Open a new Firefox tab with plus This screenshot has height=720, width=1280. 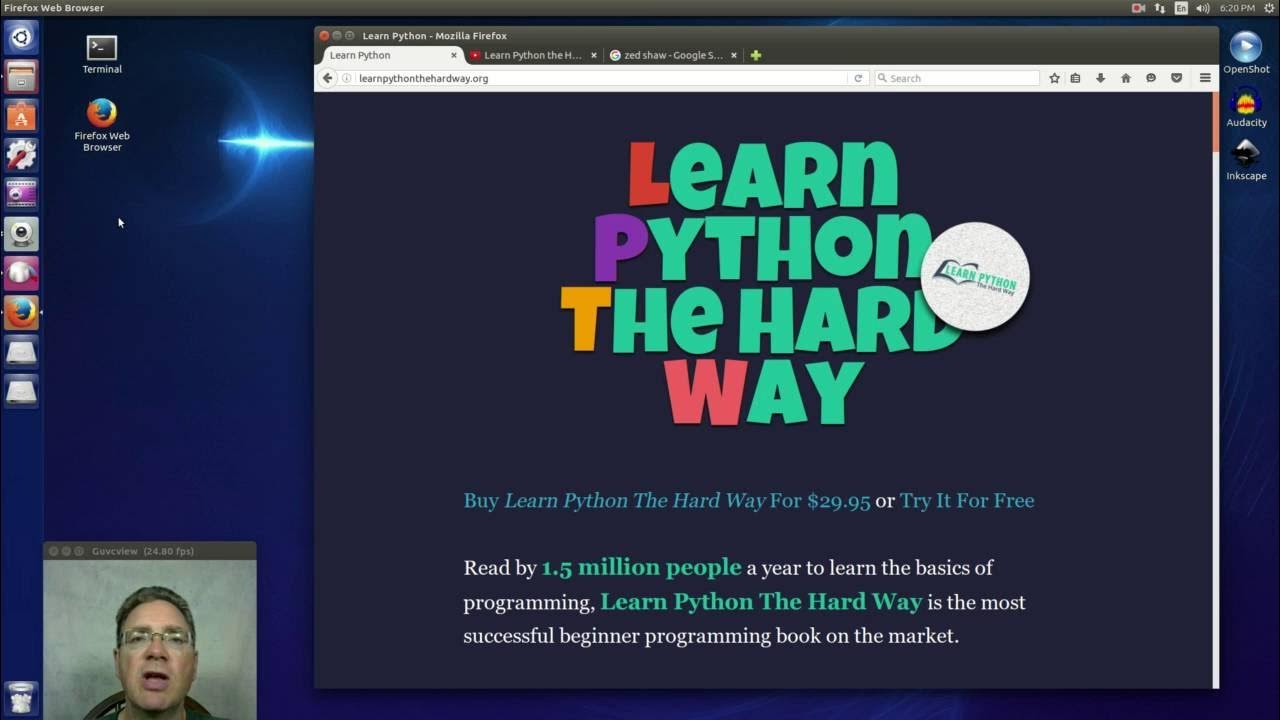(x=756, y=55)
